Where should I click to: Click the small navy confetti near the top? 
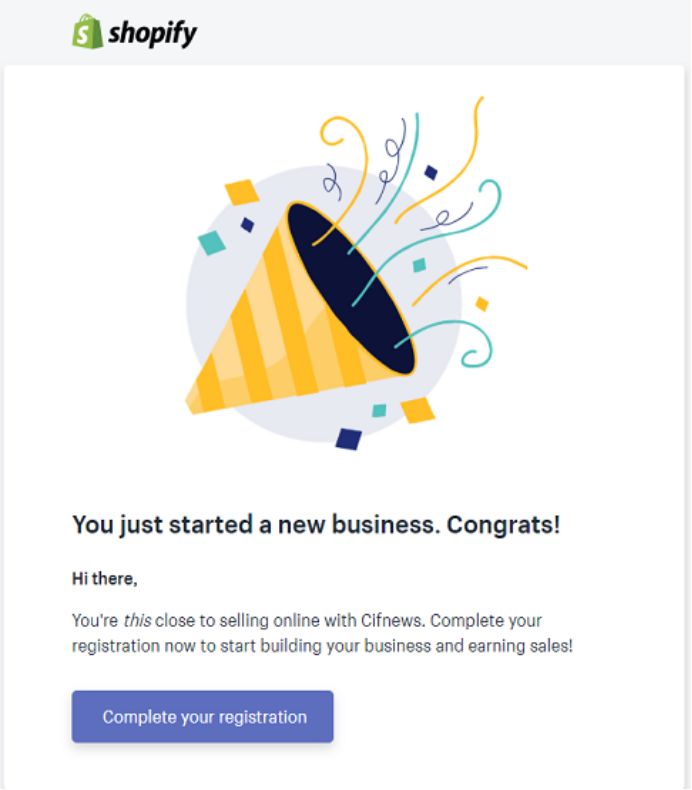click(x=431, y=172)
